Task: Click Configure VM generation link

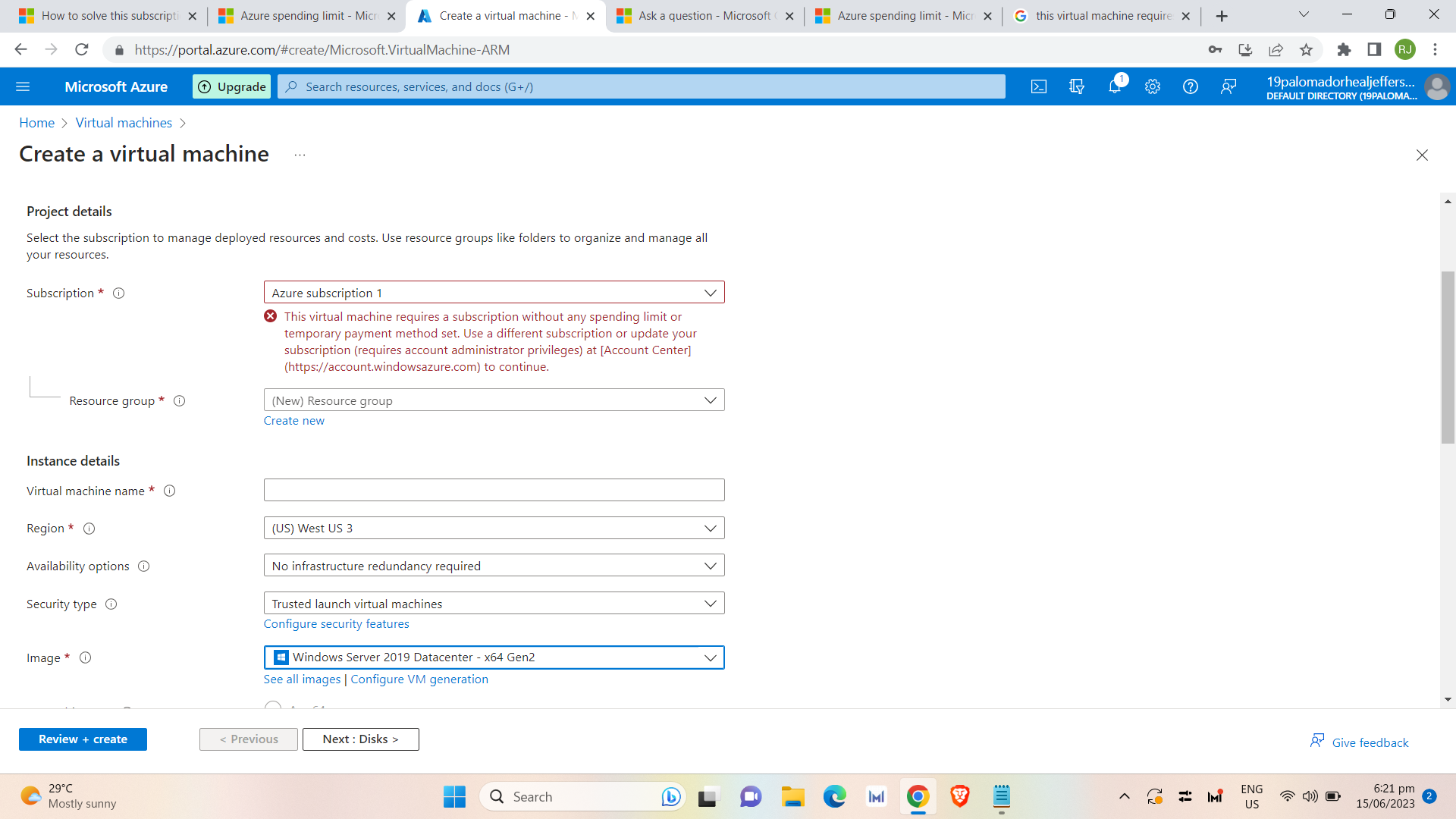Action: [419, 679]
